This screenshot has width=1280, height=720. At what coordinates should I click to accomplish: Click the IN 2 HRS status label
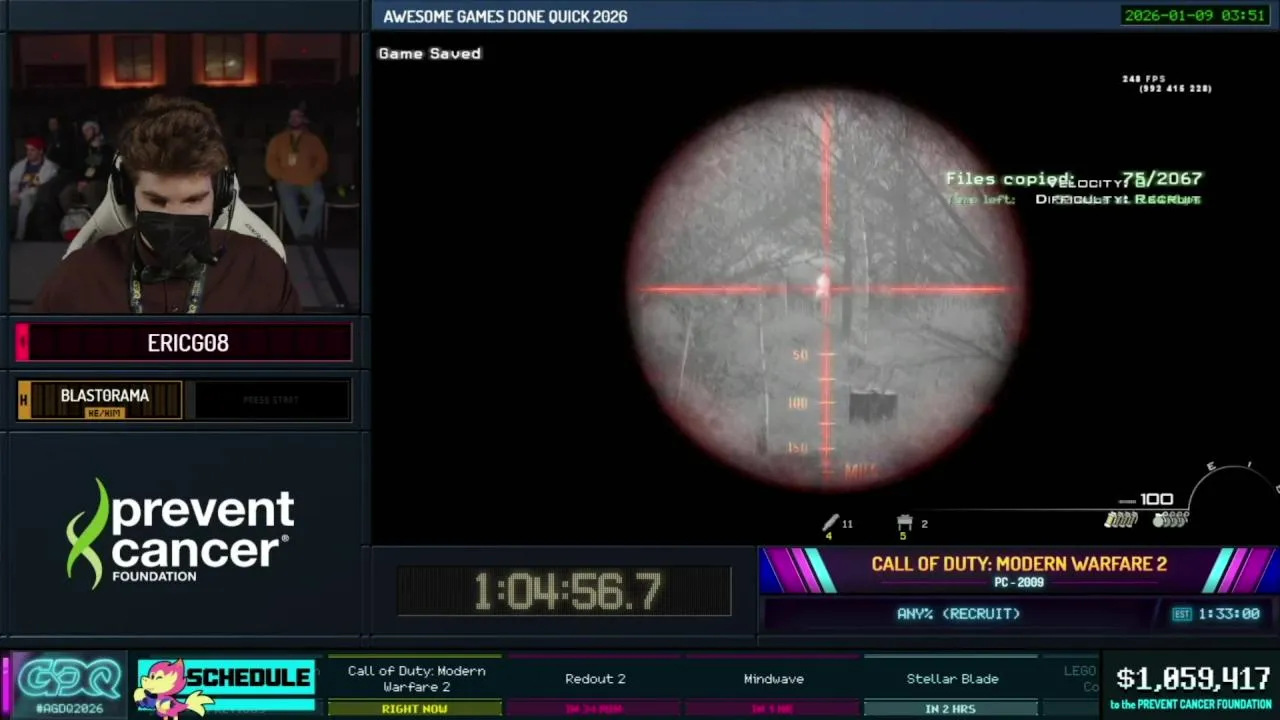coord(950,709)
